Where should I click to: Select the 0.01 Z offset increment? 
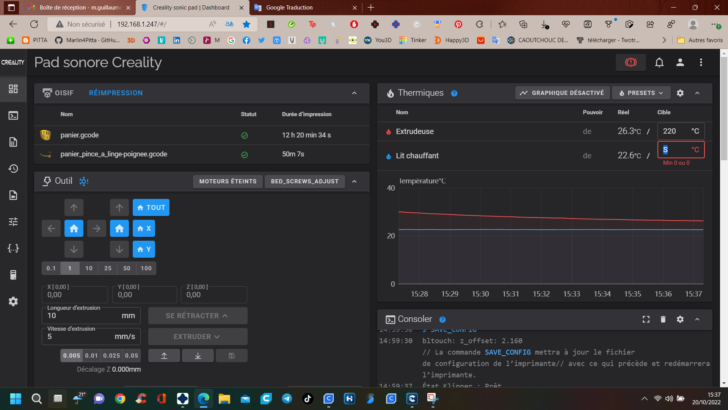[x=91, y=356]
